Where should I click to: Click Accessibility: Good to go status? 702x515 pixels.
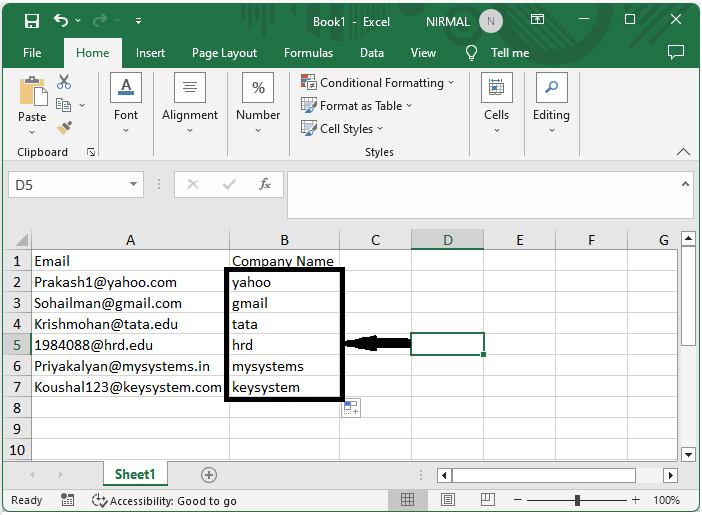point(164,500)
